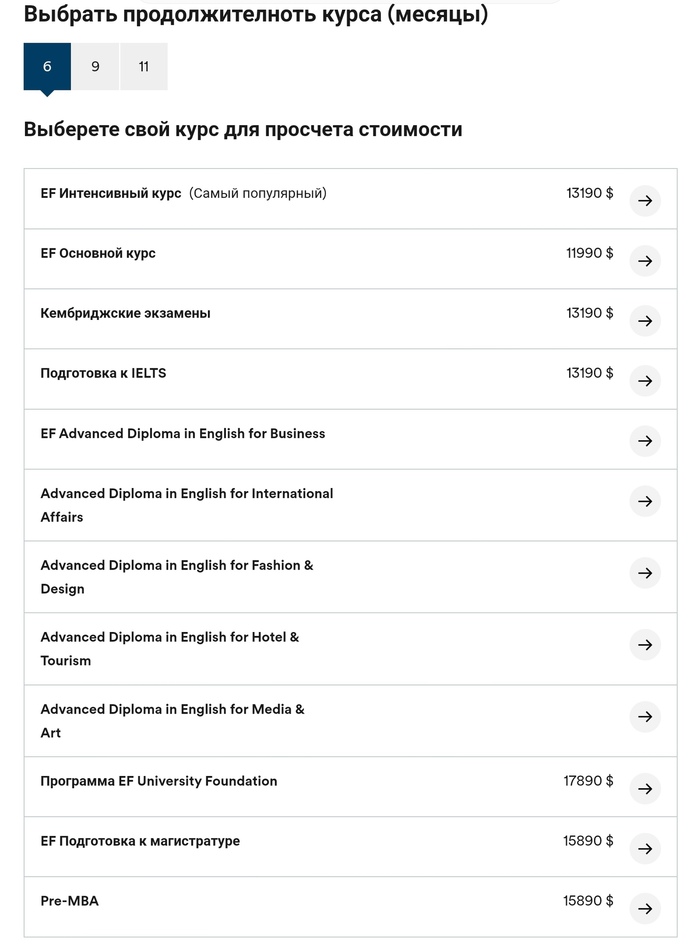The width and height of the screenshot is (700, 948).
Task: Open arrow next to EF Основной курс
Action: 645,261
